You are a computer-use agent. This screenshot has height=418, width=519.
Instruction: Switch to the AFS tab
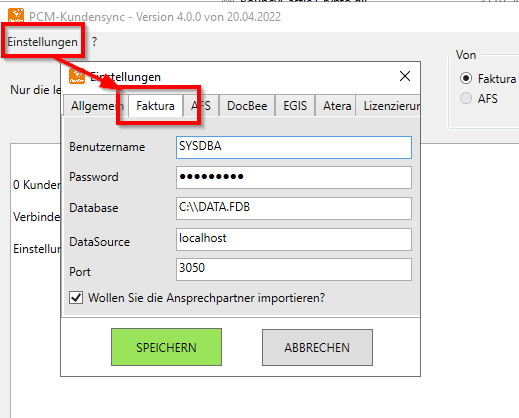[x=201, y=106]
